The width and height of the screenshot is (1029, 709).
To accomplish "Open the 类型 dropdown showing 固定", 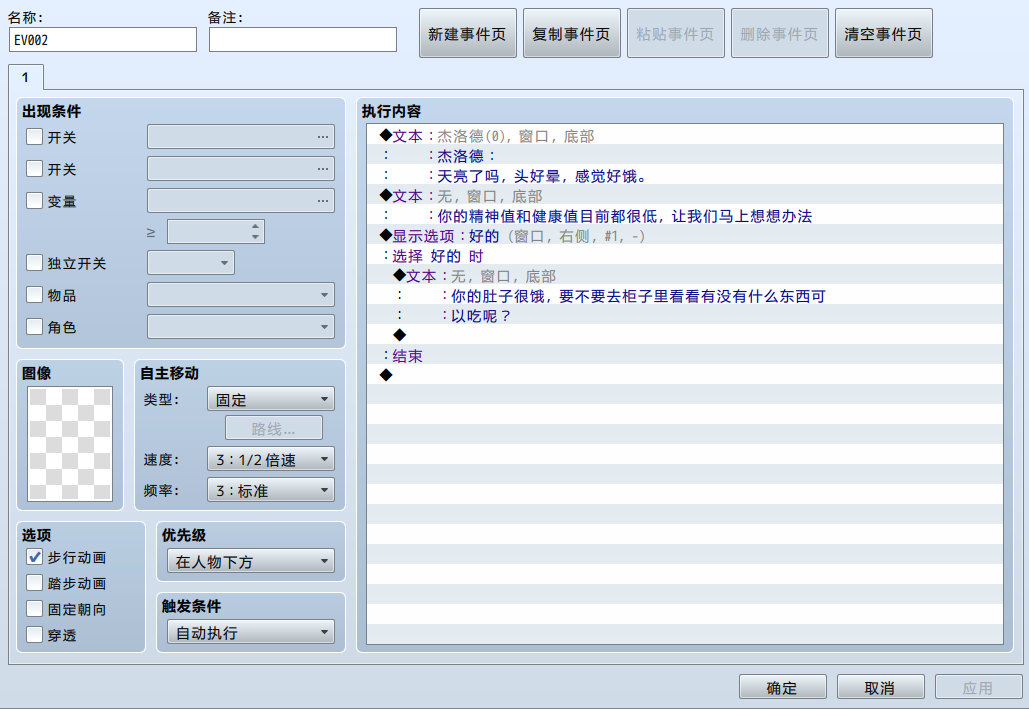I will point(270,399).
